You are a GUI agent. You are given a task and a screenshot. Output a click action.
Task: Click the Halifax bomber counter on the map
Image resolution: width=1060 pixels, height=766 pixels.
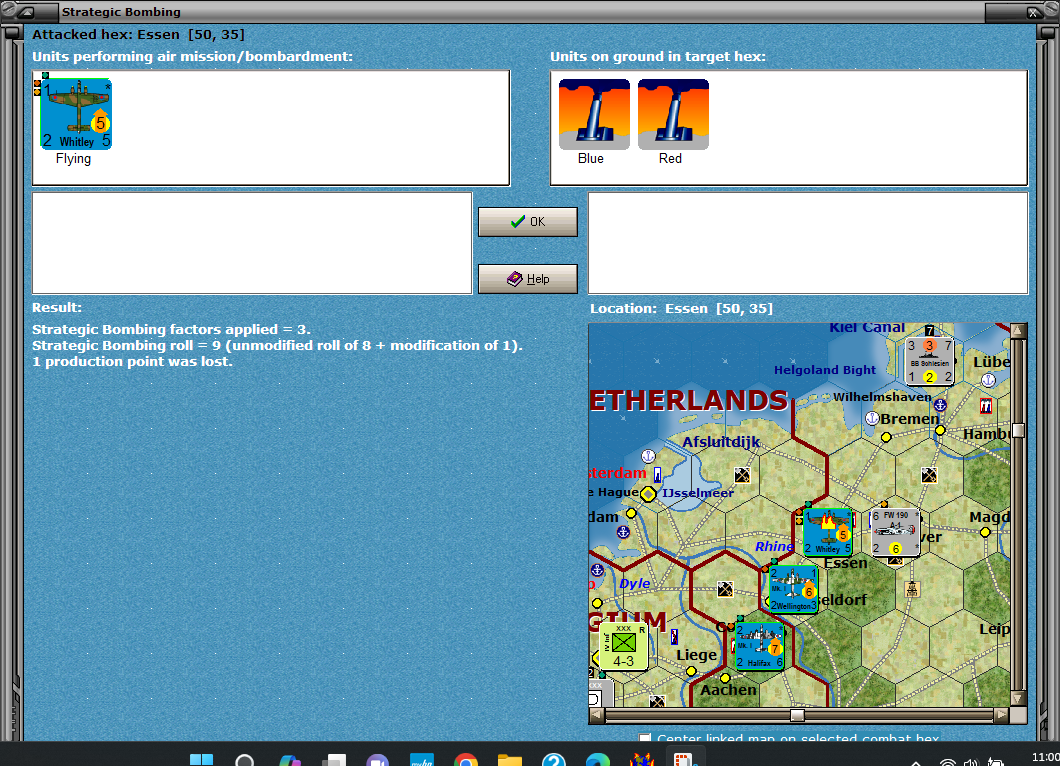point(759,646)
